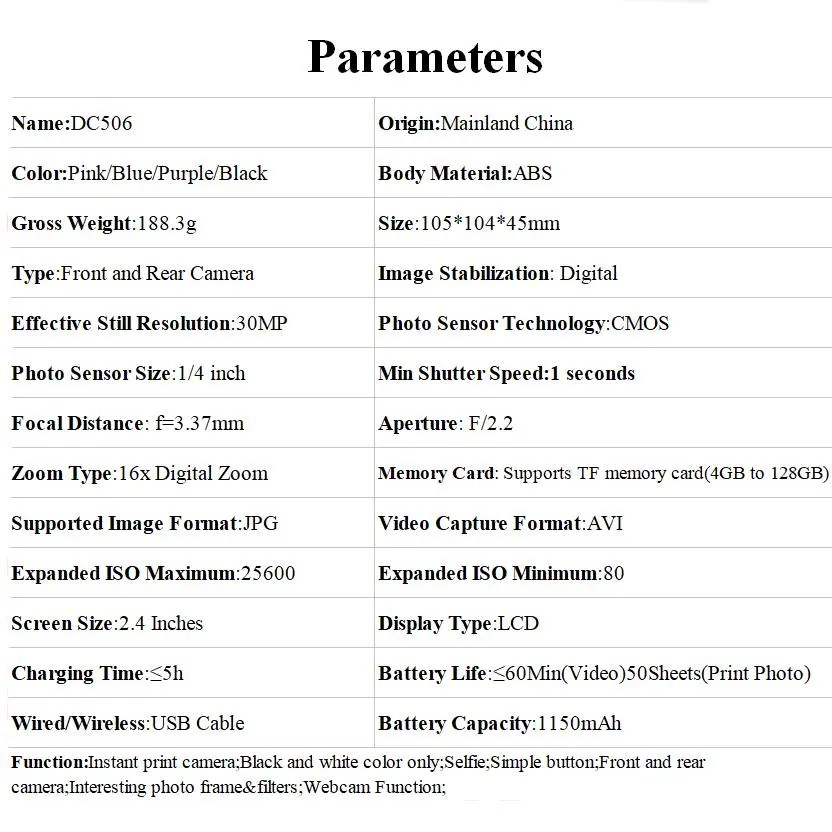Image resolution: width=832 pixels, height=832 pixels.
Task: Select the Origin Mainland China cell
Action: (475, 123)
